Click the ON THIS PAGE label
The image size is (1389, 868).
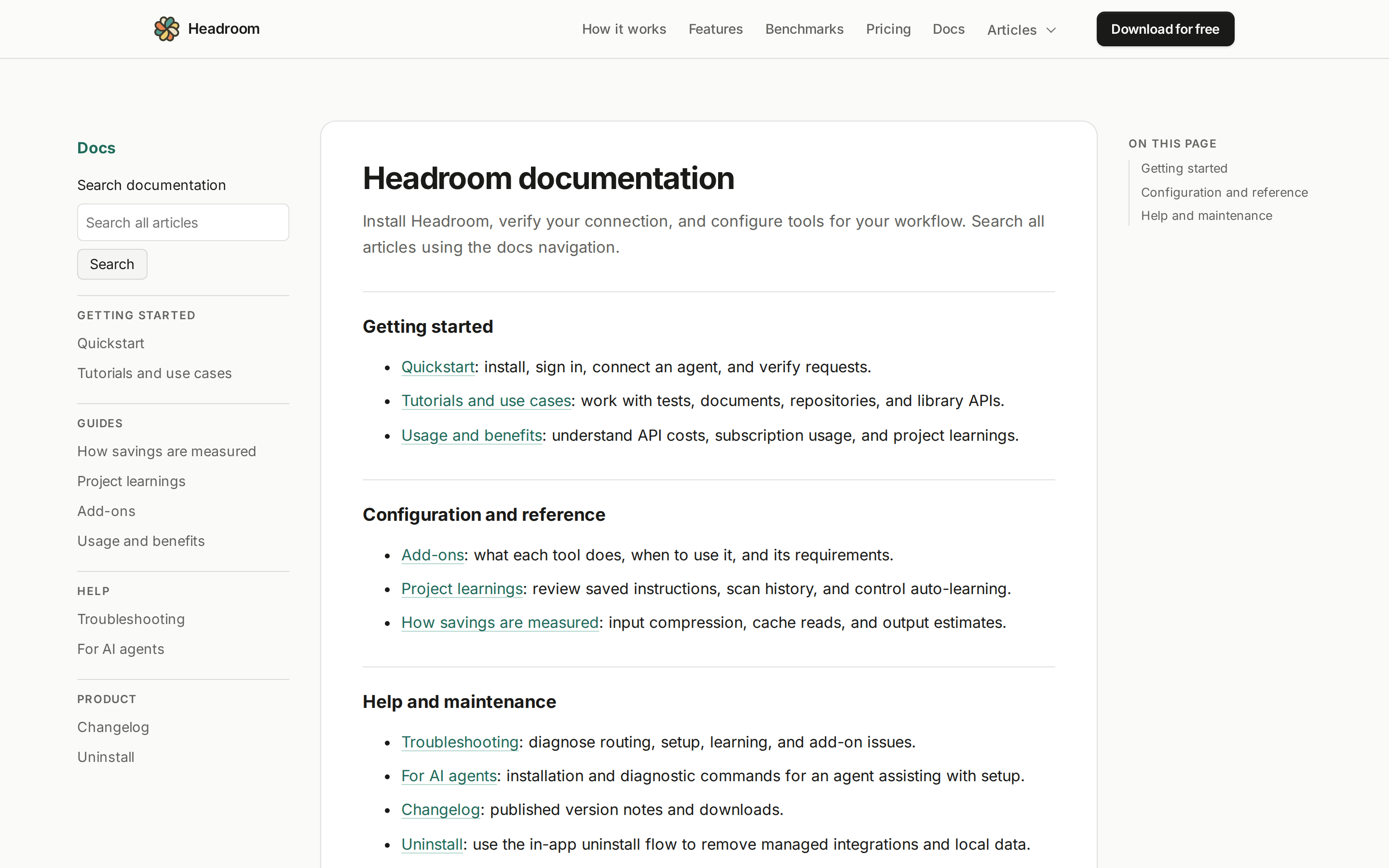point(1172,144)
